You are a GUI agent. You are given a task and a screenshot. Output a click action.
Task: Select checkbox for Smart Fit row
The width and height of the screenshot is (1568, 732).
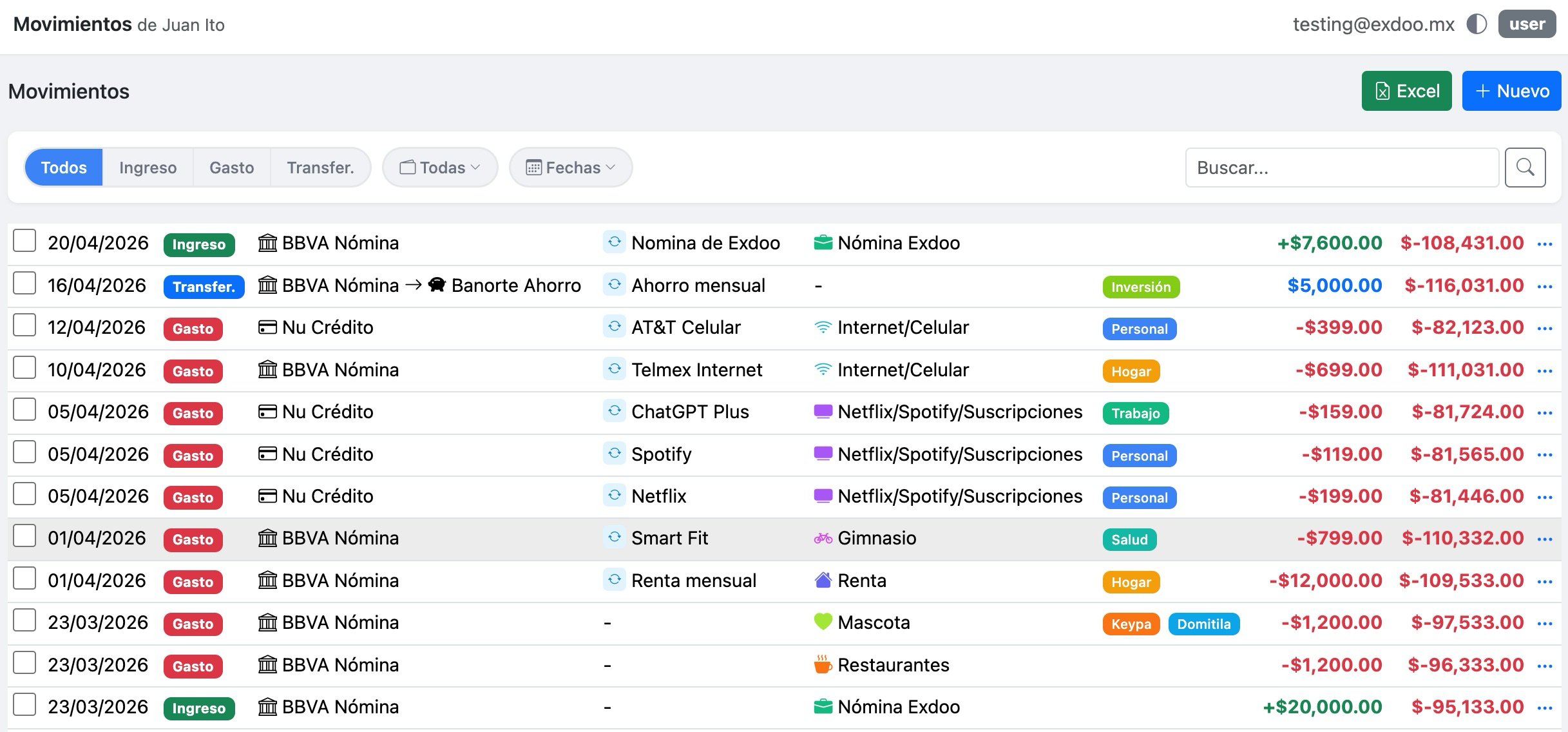pos(24,536)
